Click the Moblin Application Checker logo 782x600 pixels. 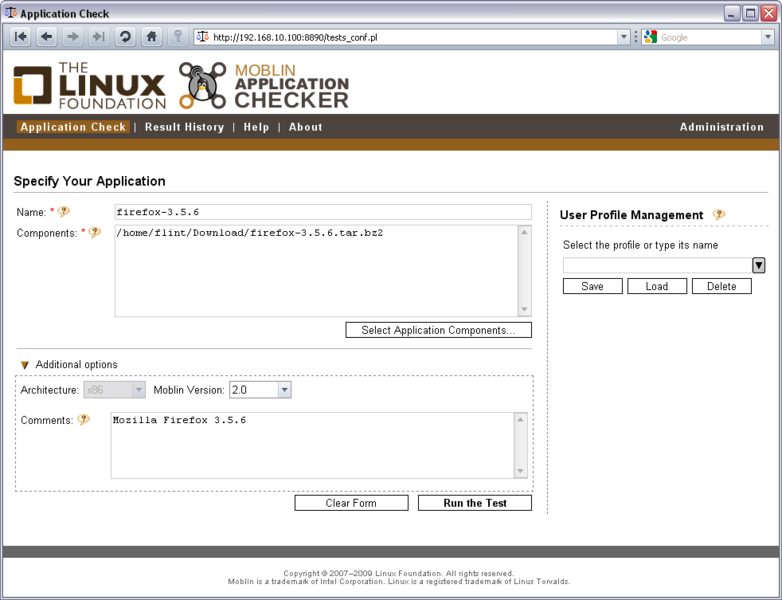tap(264, 86)
